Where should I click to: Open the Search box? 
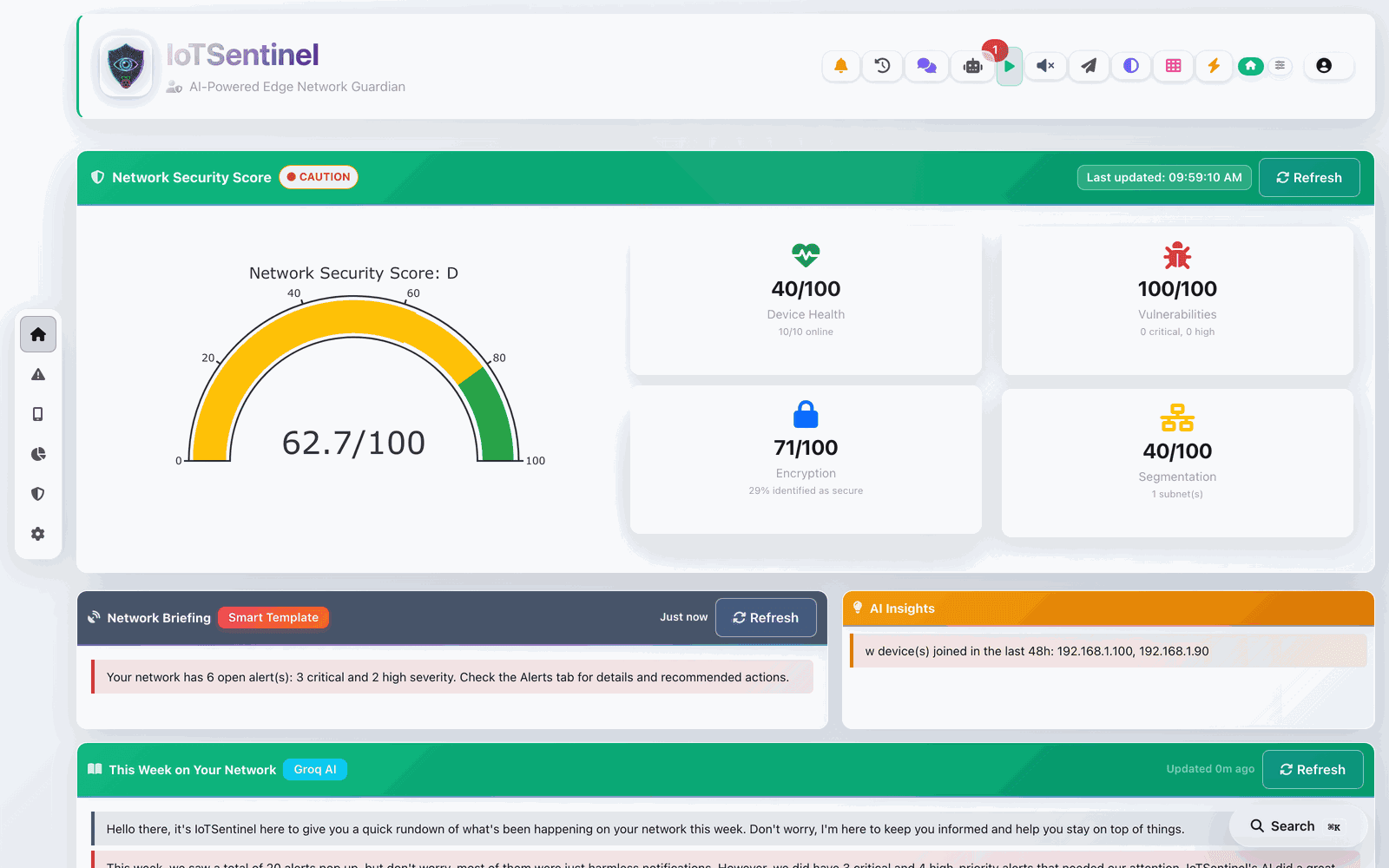tap(1299, 826)
